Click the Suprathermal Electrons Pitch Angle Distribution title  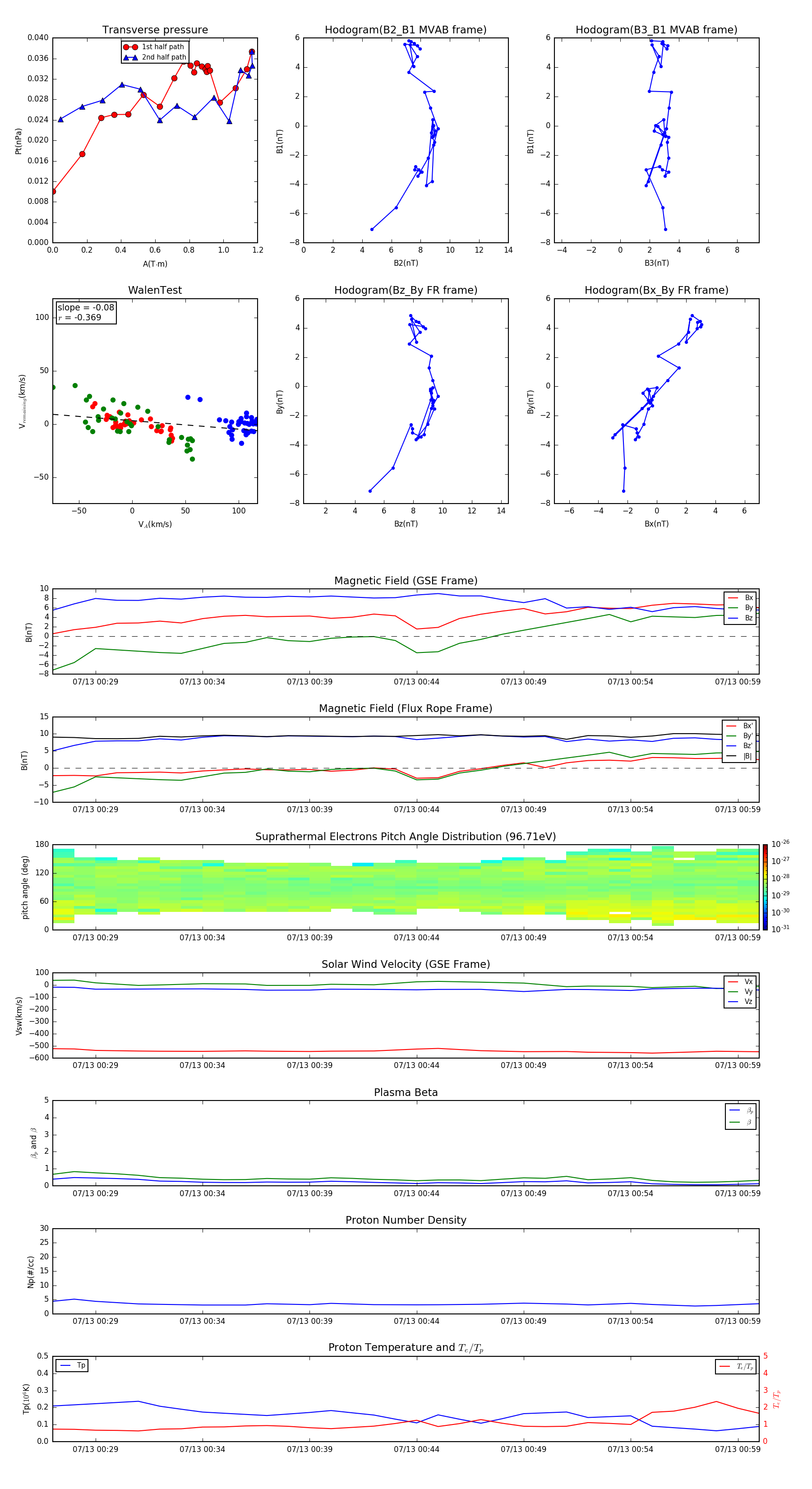tap(406, 837)
